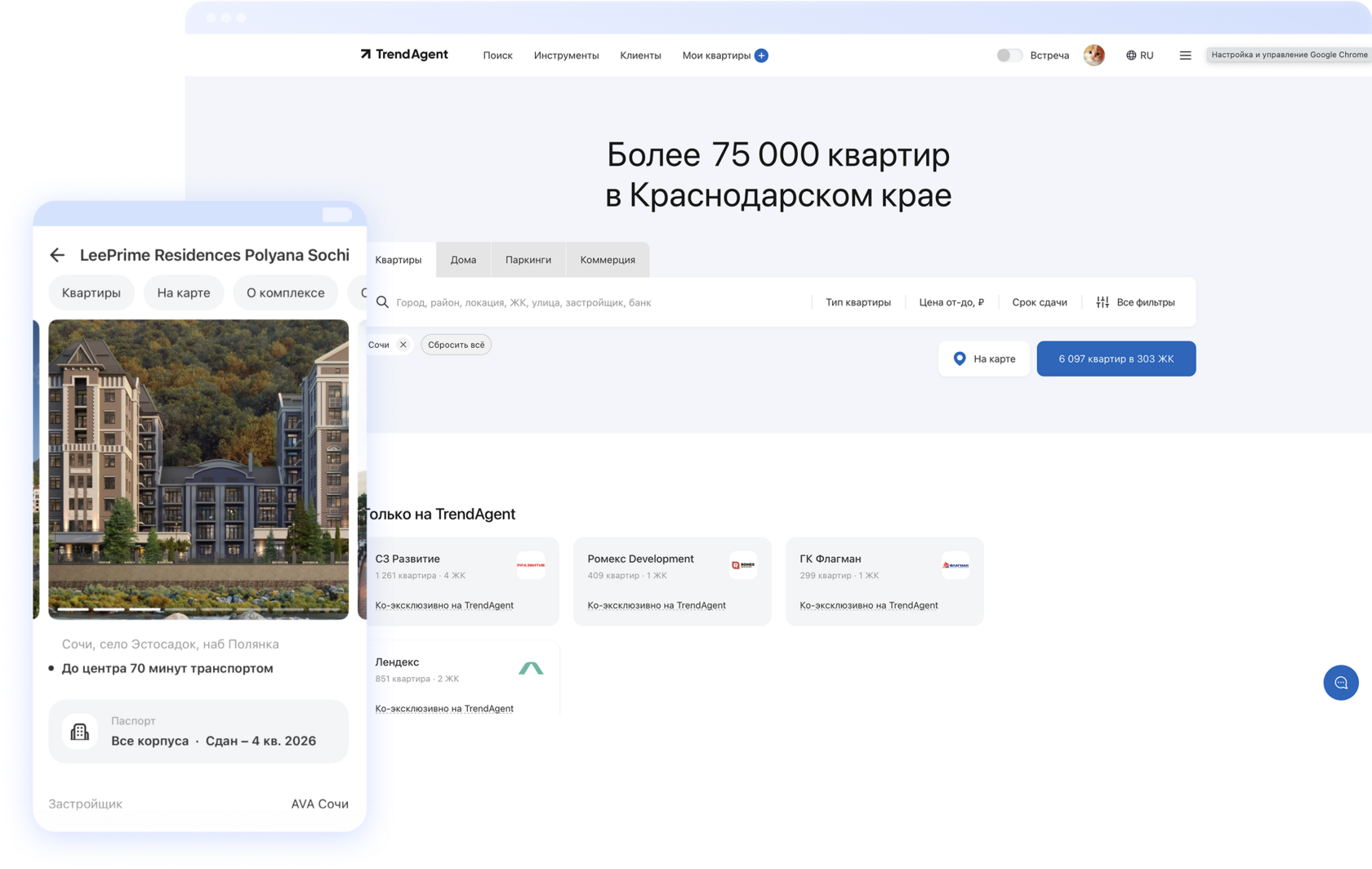The image size is (1372, 869).
Task: Open the Срок сдачи filter
Action: pyautogui.click(x=1040, y=302)
